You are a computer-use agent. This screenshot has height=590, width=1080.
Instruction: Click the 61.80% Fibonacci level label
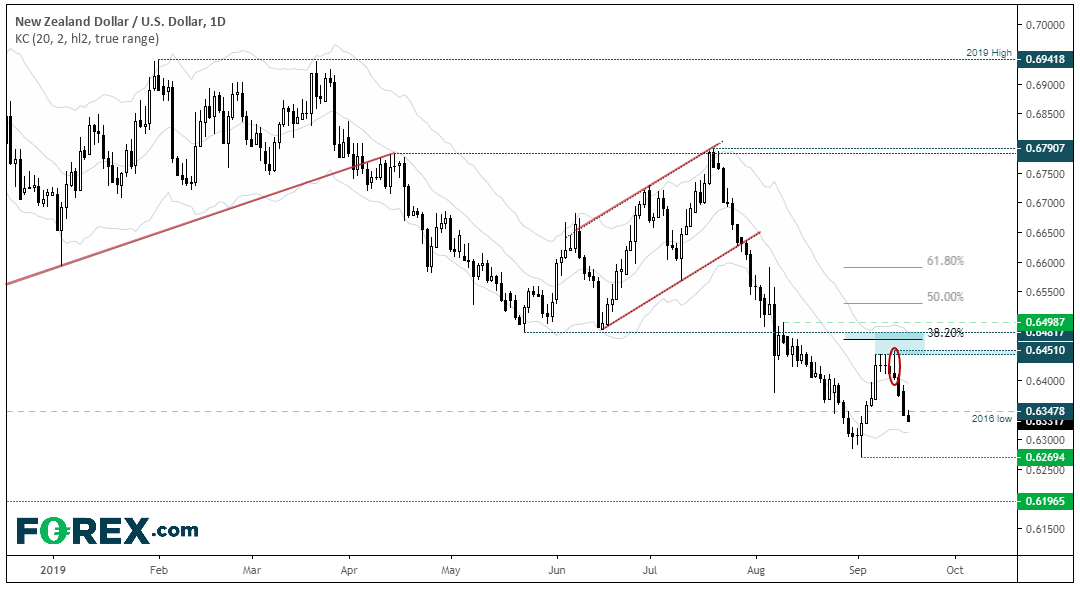945,261
